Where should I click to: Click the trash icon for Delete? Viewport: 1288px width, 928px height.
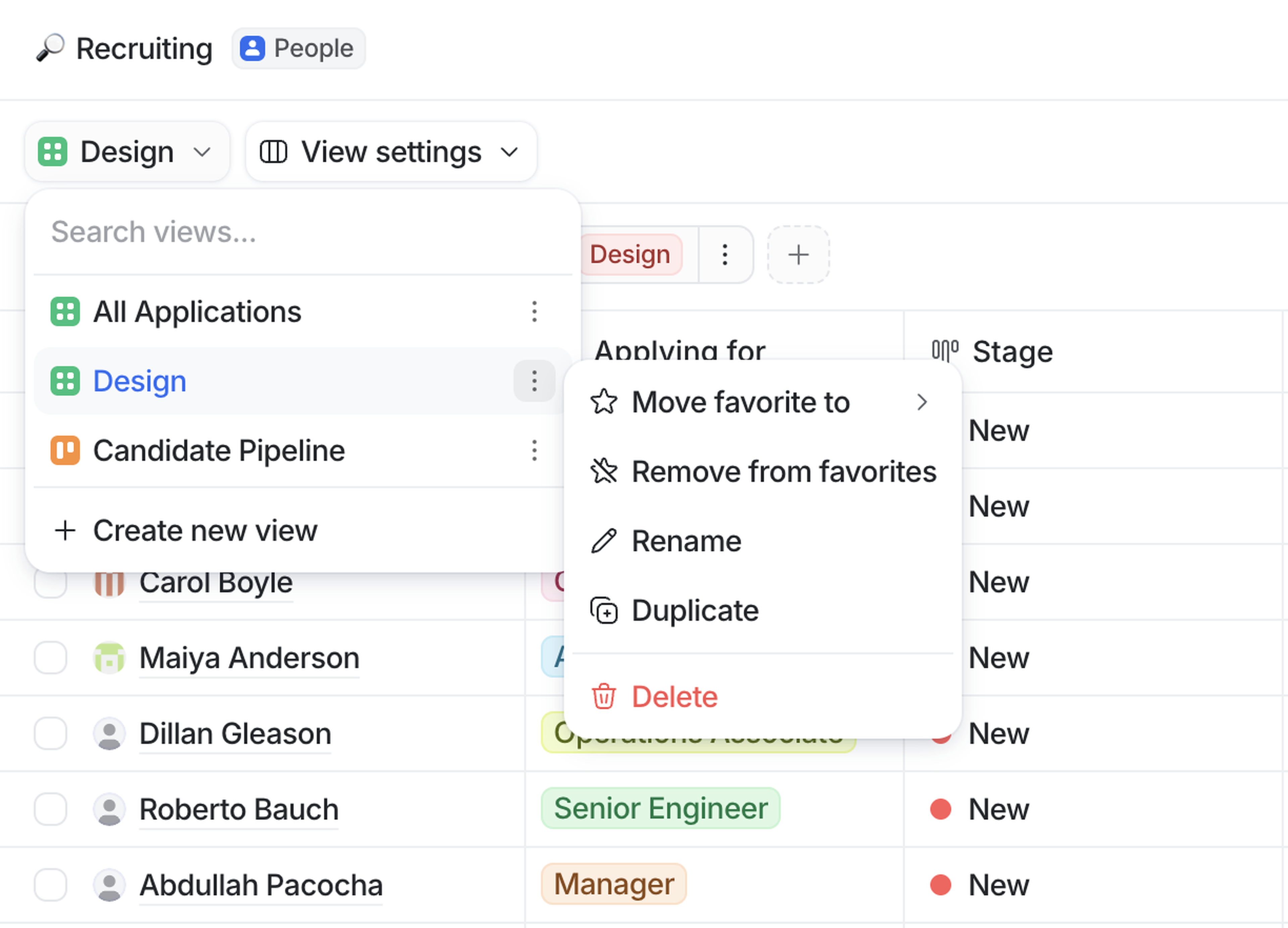(x=604, y=697)
